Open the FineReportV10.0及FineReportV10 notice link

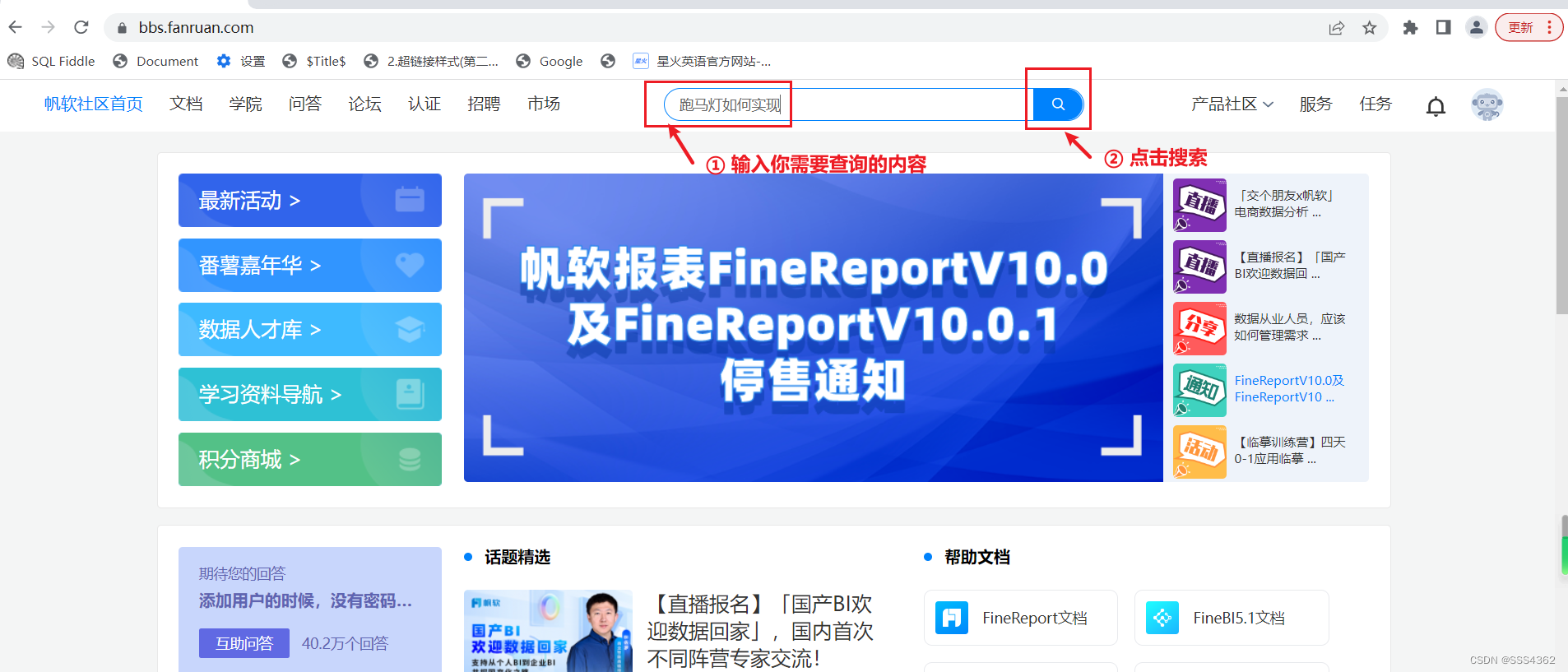pyautogui.click(x=1289, y=389)
